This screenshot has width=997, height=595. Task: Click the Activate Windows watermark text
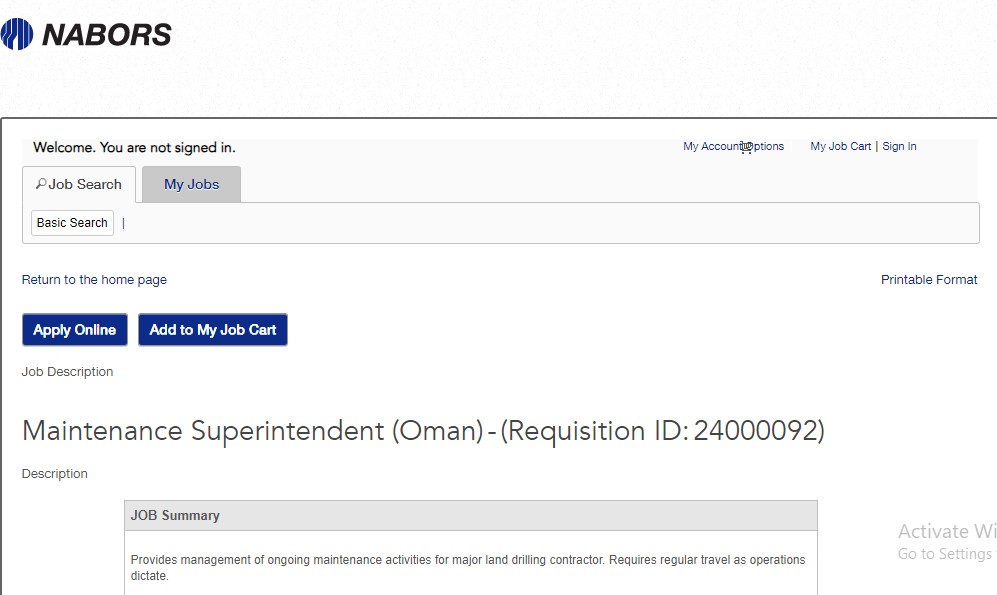coord(947,531)
